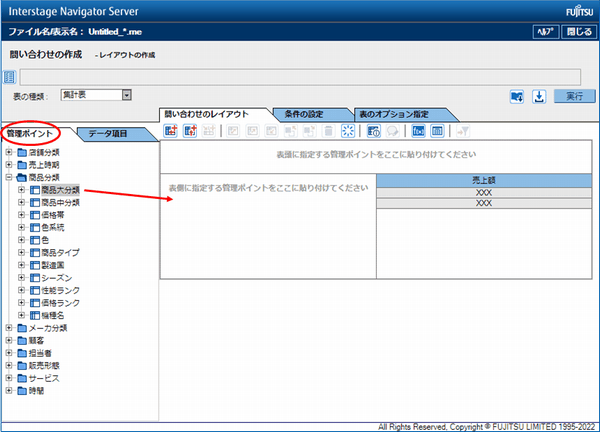Open help with the ヘルプ button
The image size is (600, 432).
click(x=546, y=32)
